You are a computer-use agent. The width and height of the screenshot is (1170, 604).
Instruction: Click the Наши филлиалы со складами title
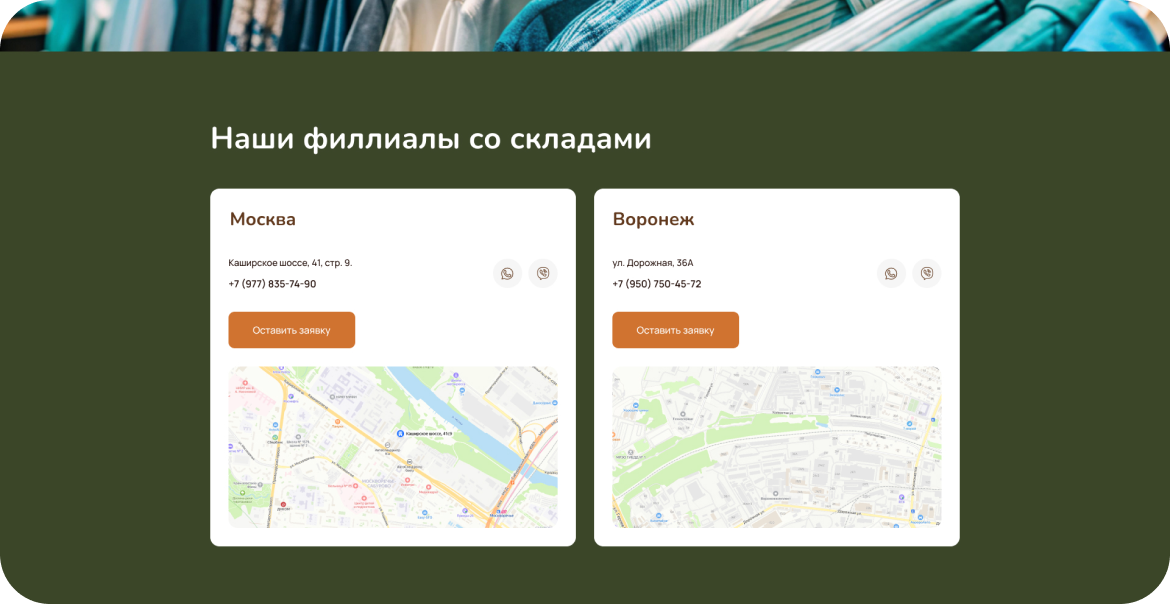(x=430, y=139)
